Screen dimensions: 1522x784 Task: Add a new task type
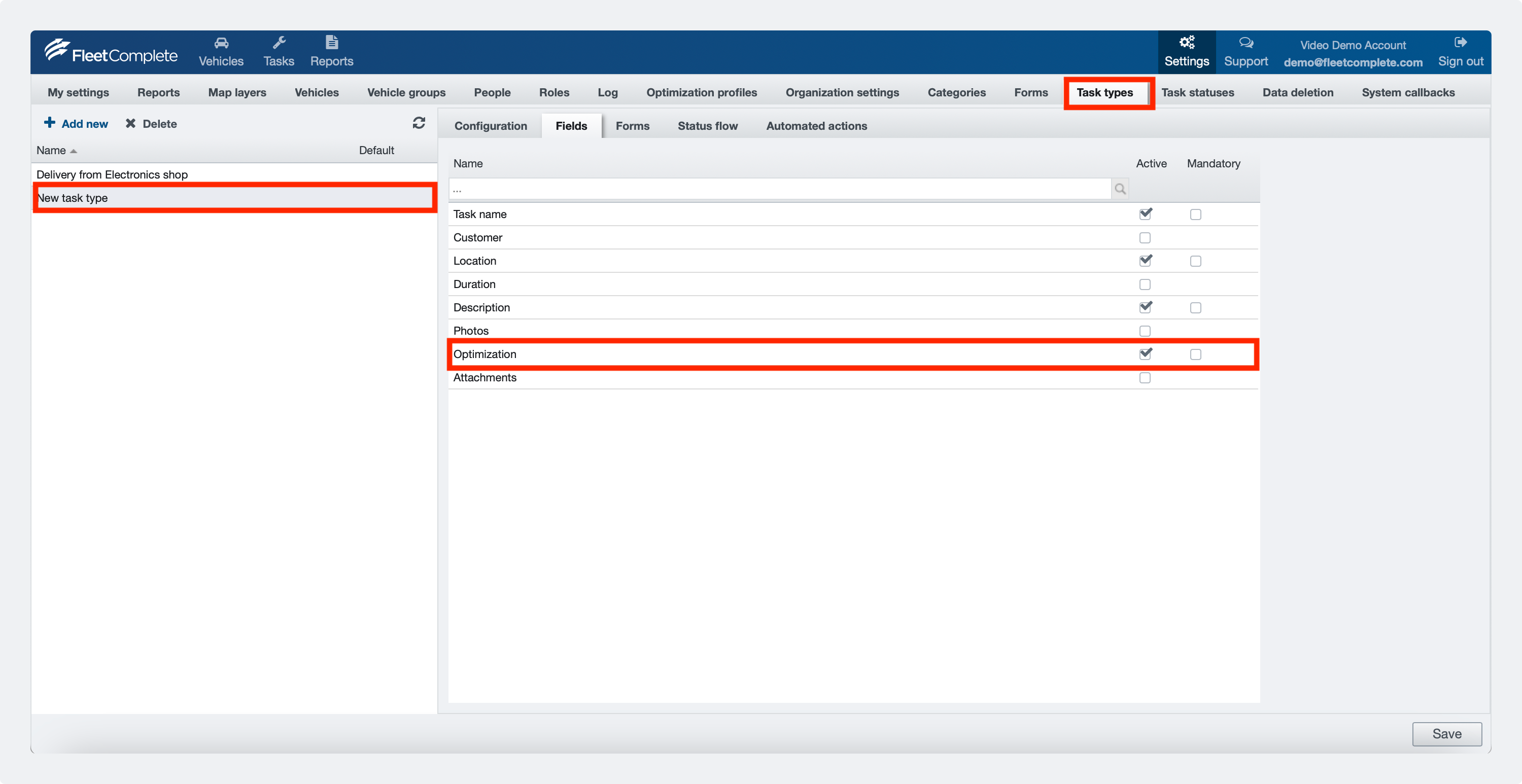tap(76, 123)
